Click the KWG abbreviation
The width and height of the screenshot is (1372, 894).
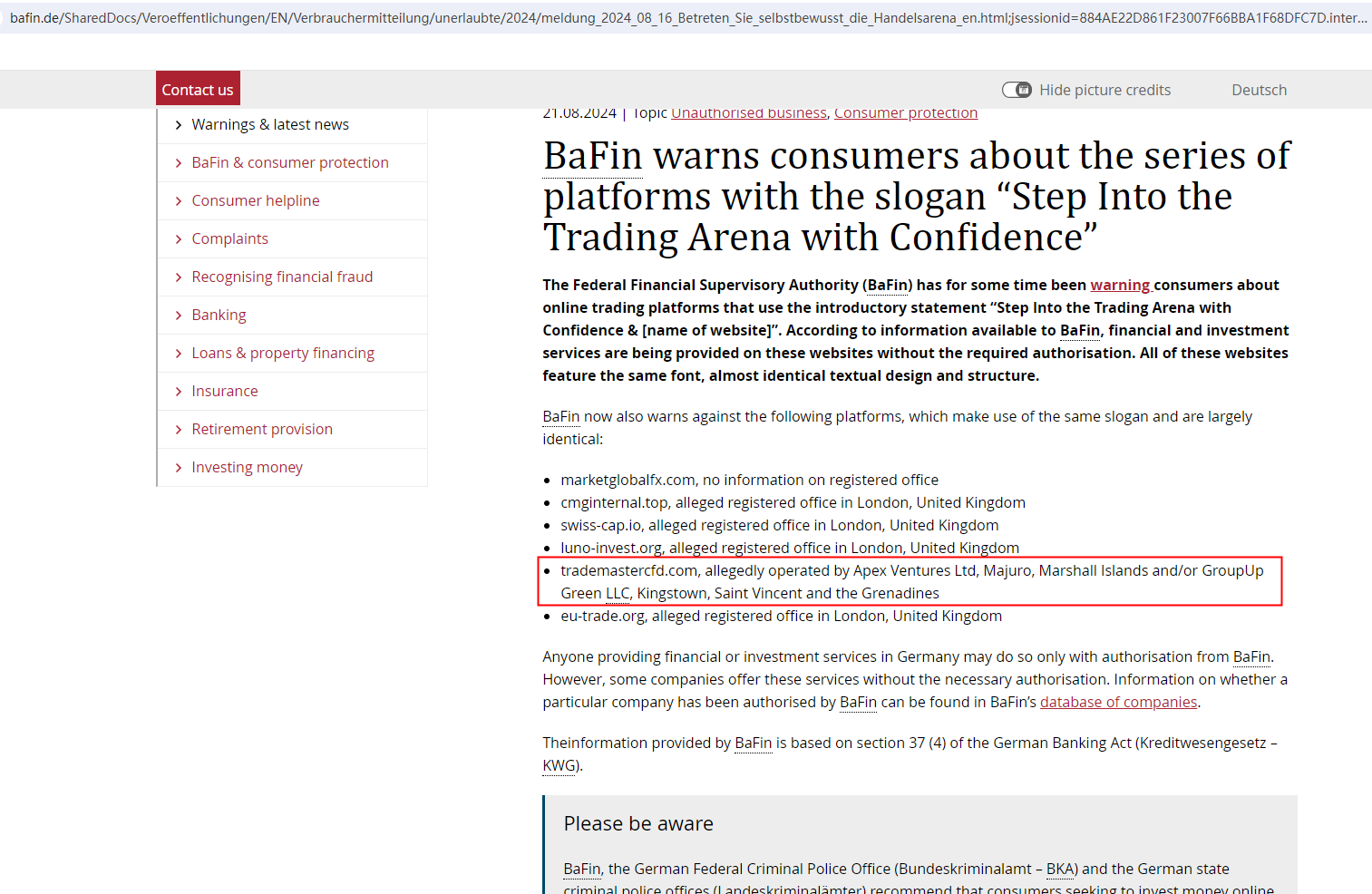point(559,765)
